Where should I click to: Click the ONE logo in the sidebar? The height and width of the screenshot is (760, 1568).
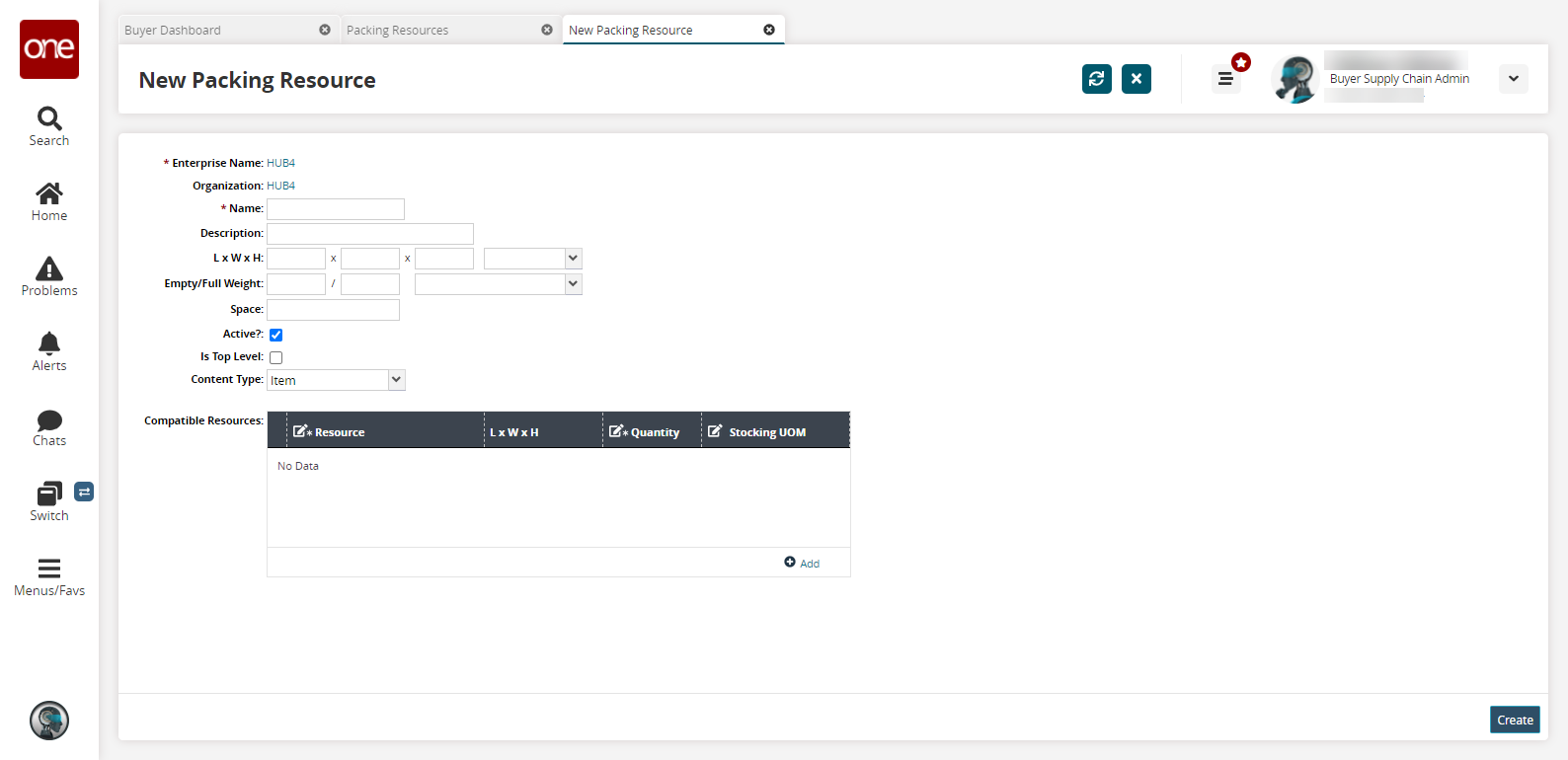coord(49,49)
